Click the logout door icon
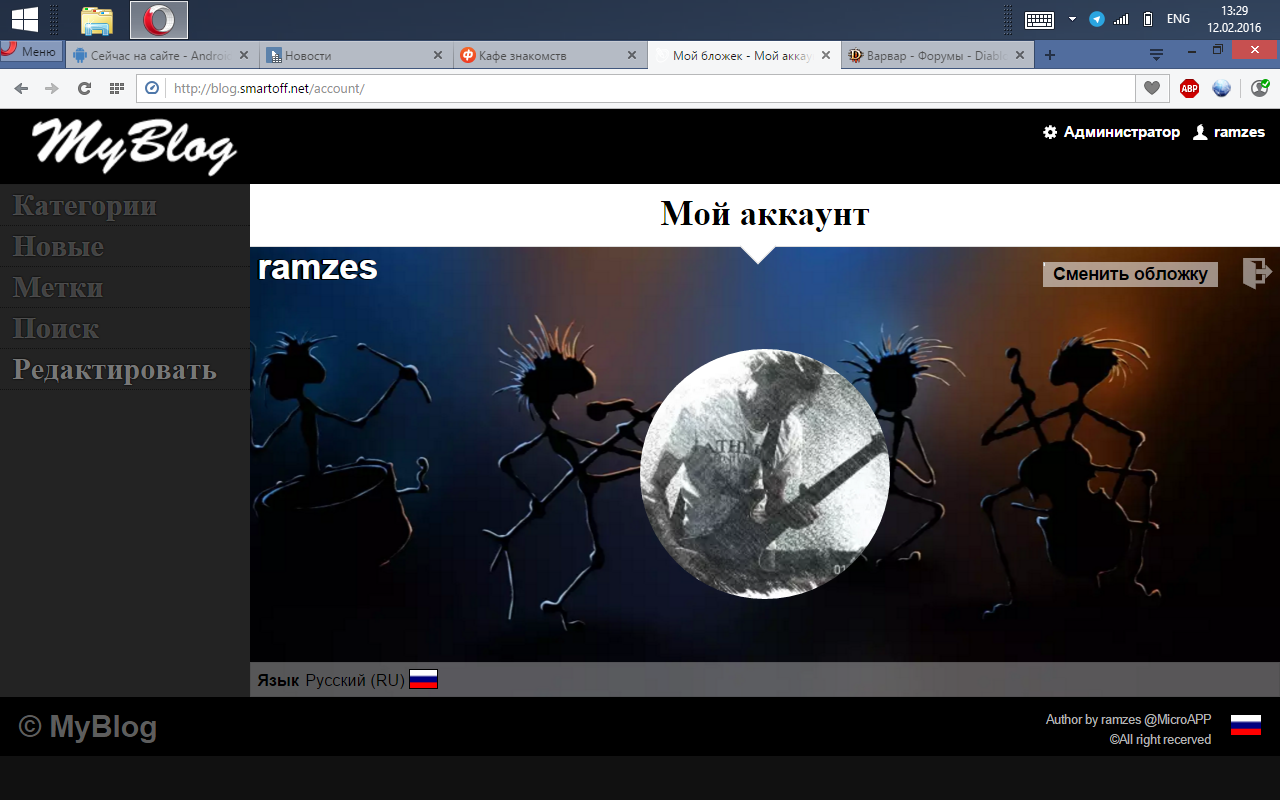The height and width of the screenshot is (800, 1280). (x=1257, y=273)
